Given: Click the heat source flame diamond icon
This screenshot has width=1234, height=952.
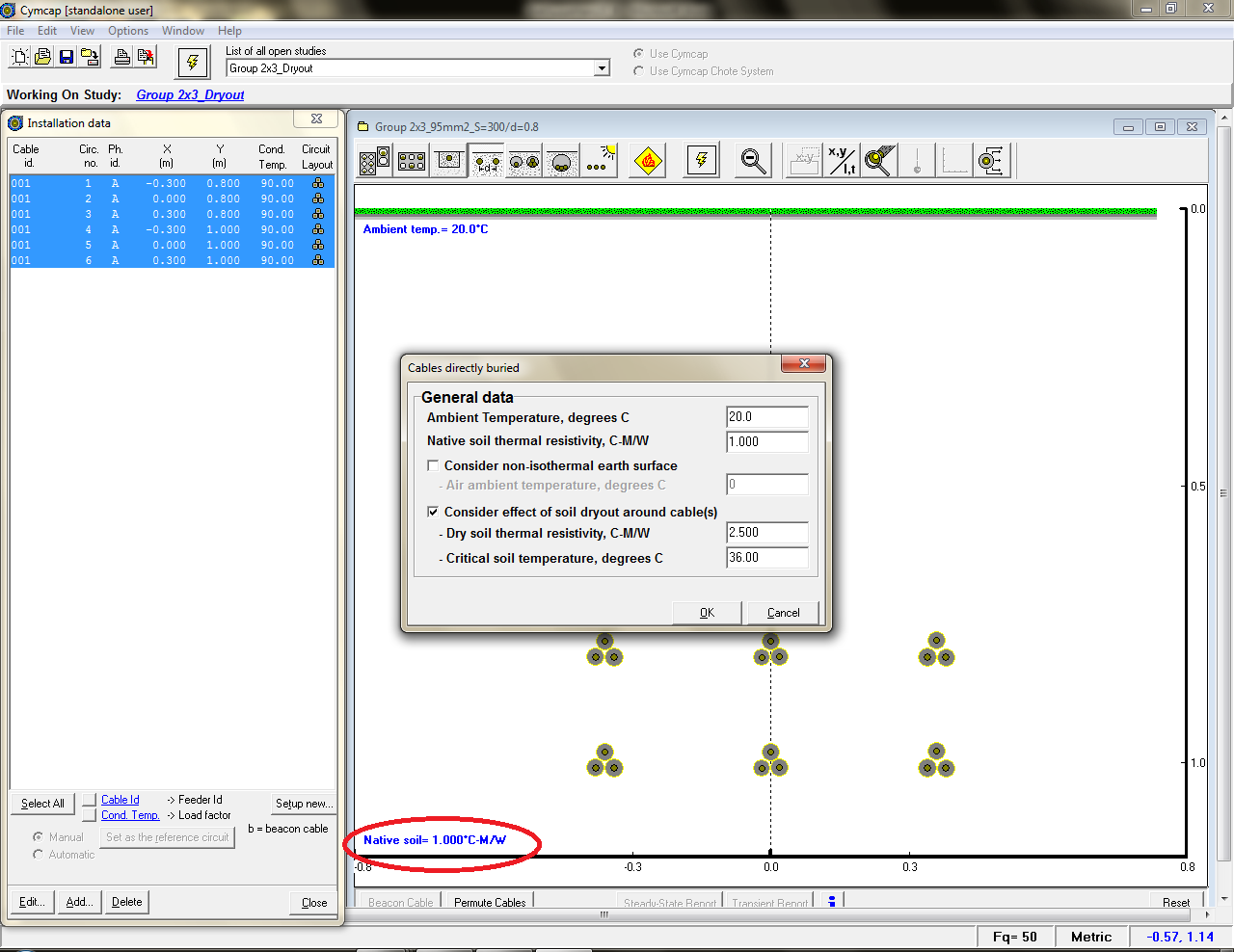Looking at the screenshot, I should (649, 161).
